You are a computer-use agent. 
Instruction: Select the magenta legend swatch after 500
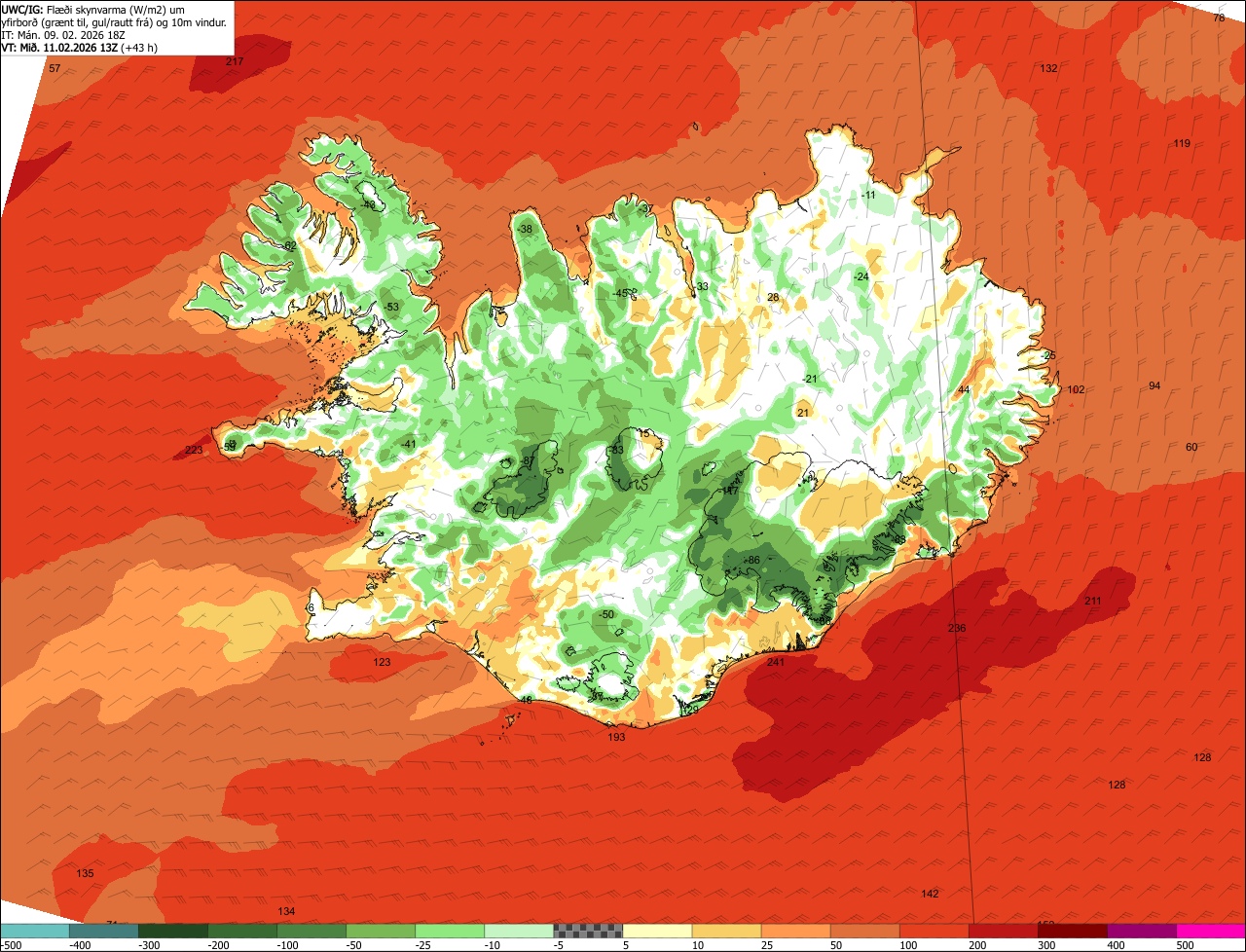coord(1211,931)
